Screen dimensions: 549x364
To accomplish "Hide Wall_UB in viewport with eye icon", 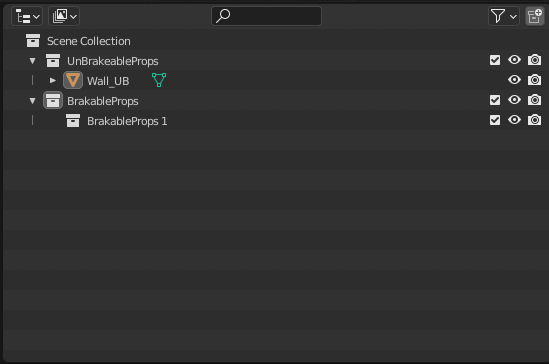I will [x=514, y=80].
